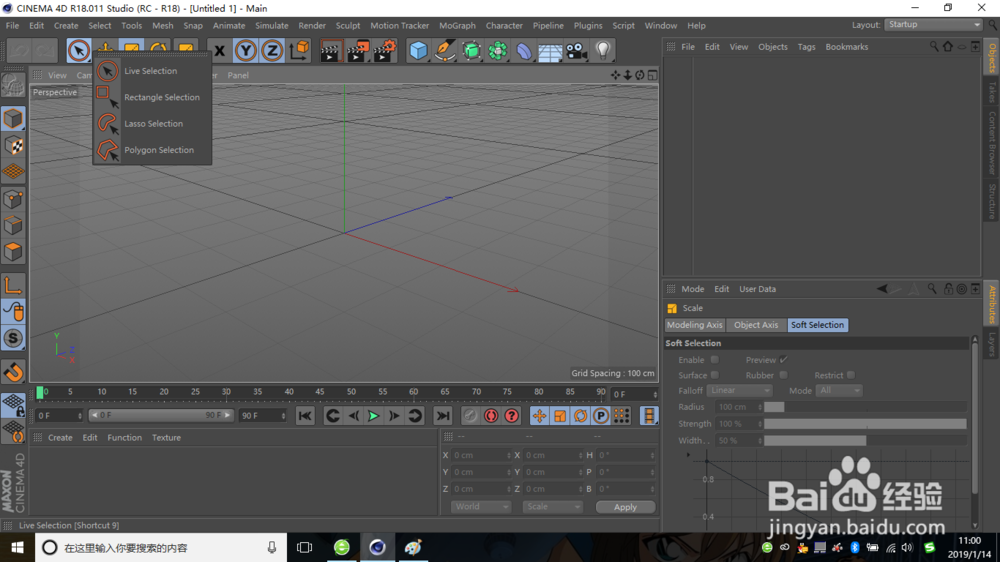Choose Lasso Selection tool
Image resolution: width=1000 pixels, height=562 pixels.
(152, 123)
